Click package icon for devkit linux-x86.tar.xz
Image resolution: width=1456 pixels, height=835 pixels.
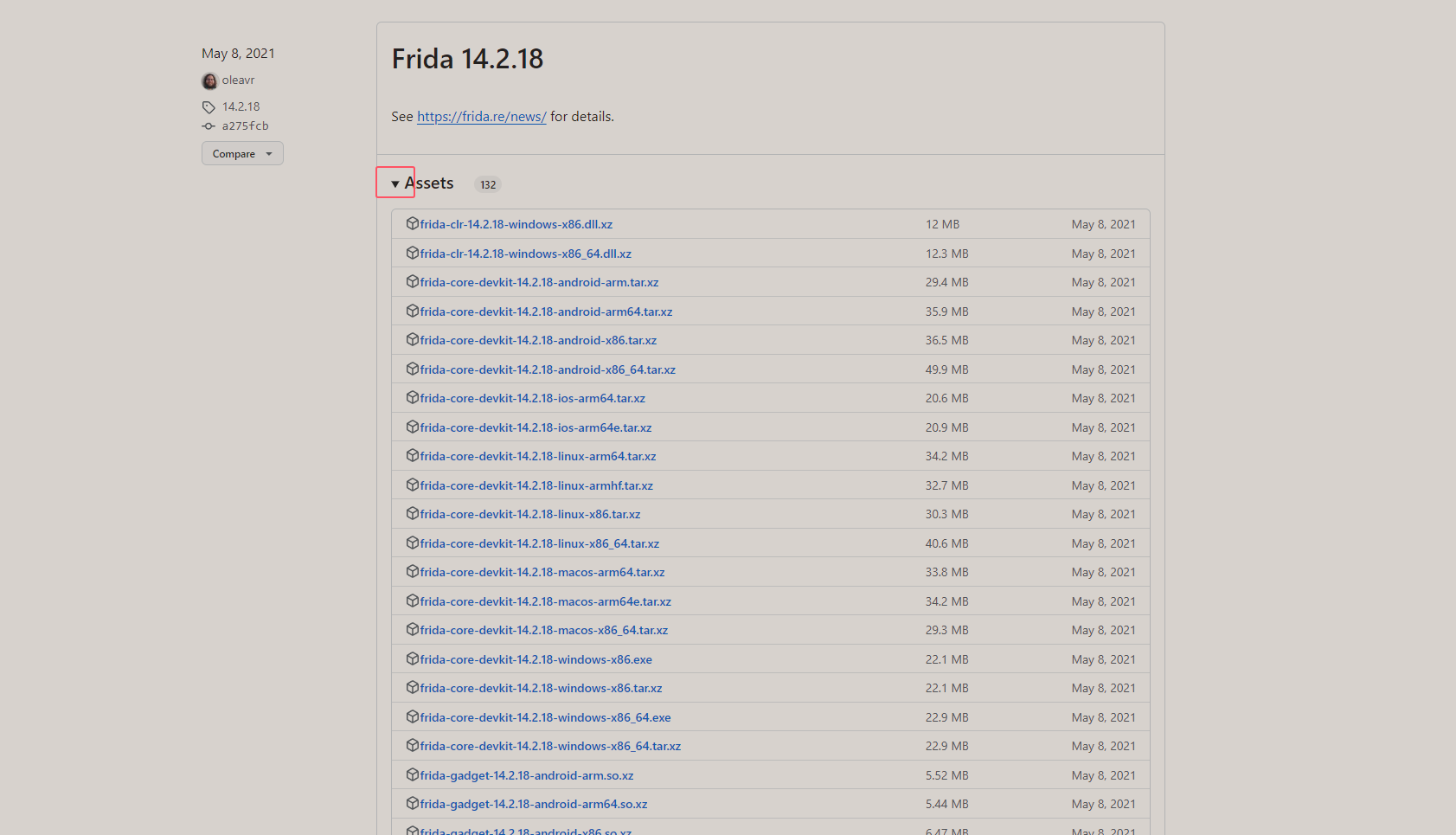click(x=413, y=513)
